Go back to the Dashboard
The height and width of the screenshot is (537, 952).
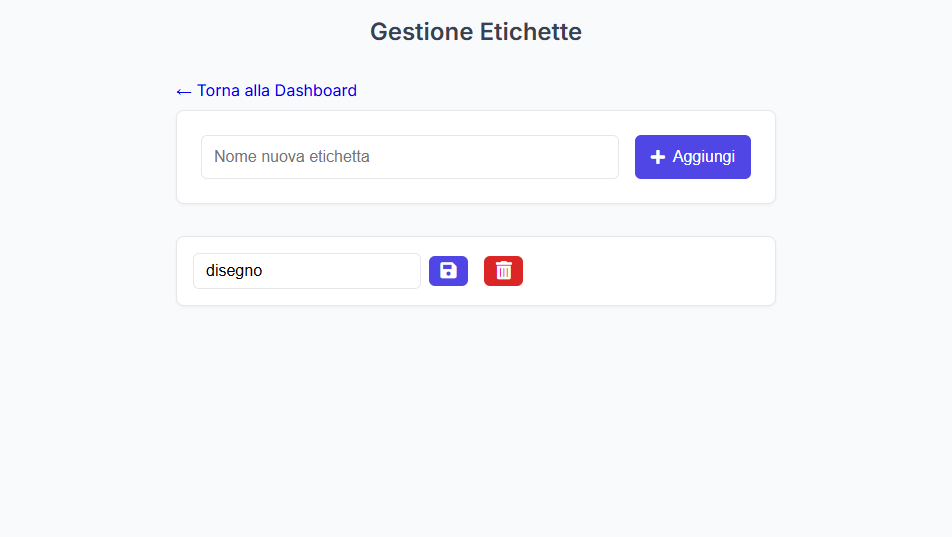coord(267,91)
